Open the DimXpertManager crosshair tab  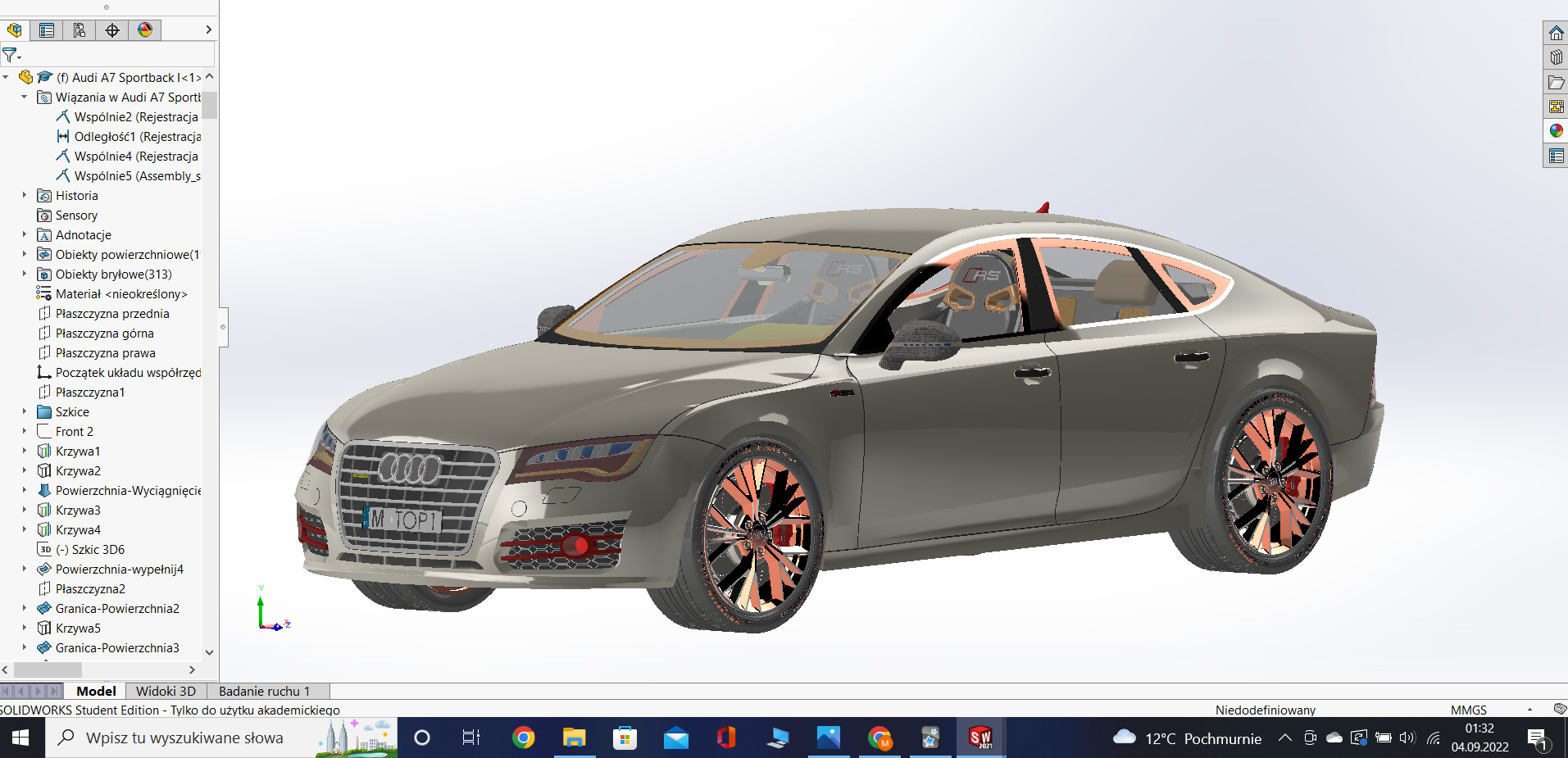click(112, 30)
